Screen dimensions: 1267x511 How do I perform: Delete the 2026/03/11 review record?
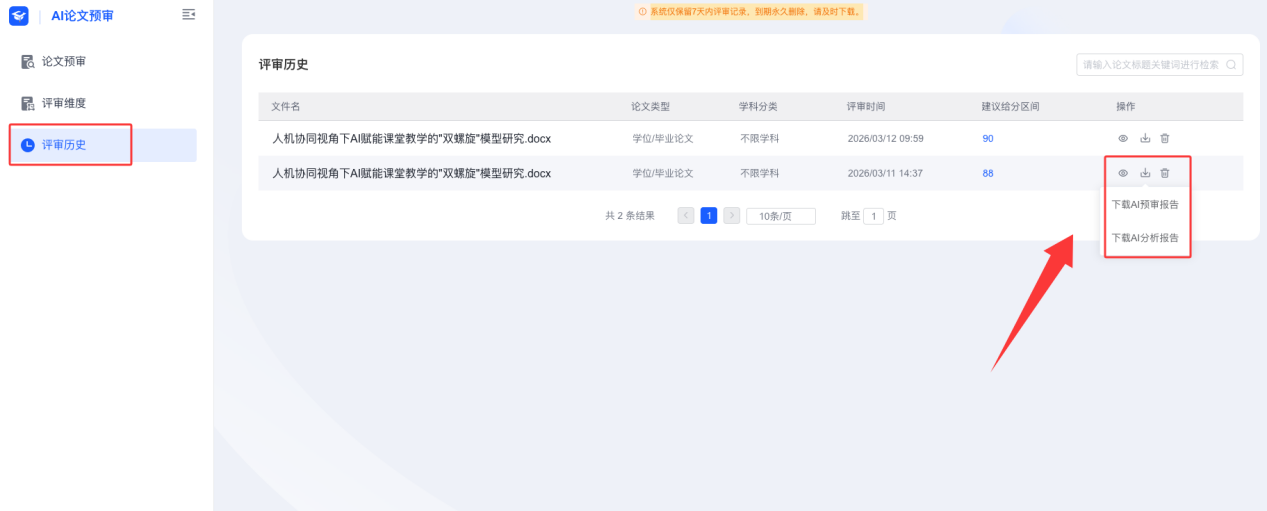(x=1165, y=173)
